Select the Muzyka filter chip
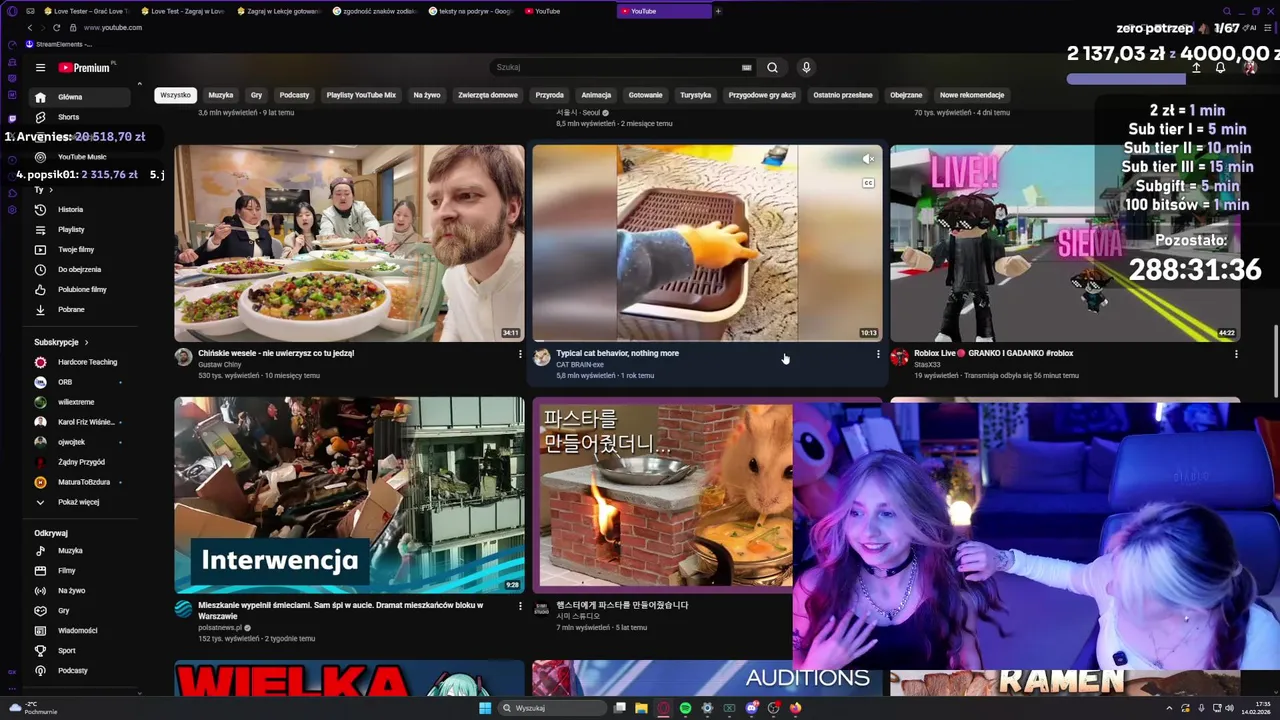 221,95
